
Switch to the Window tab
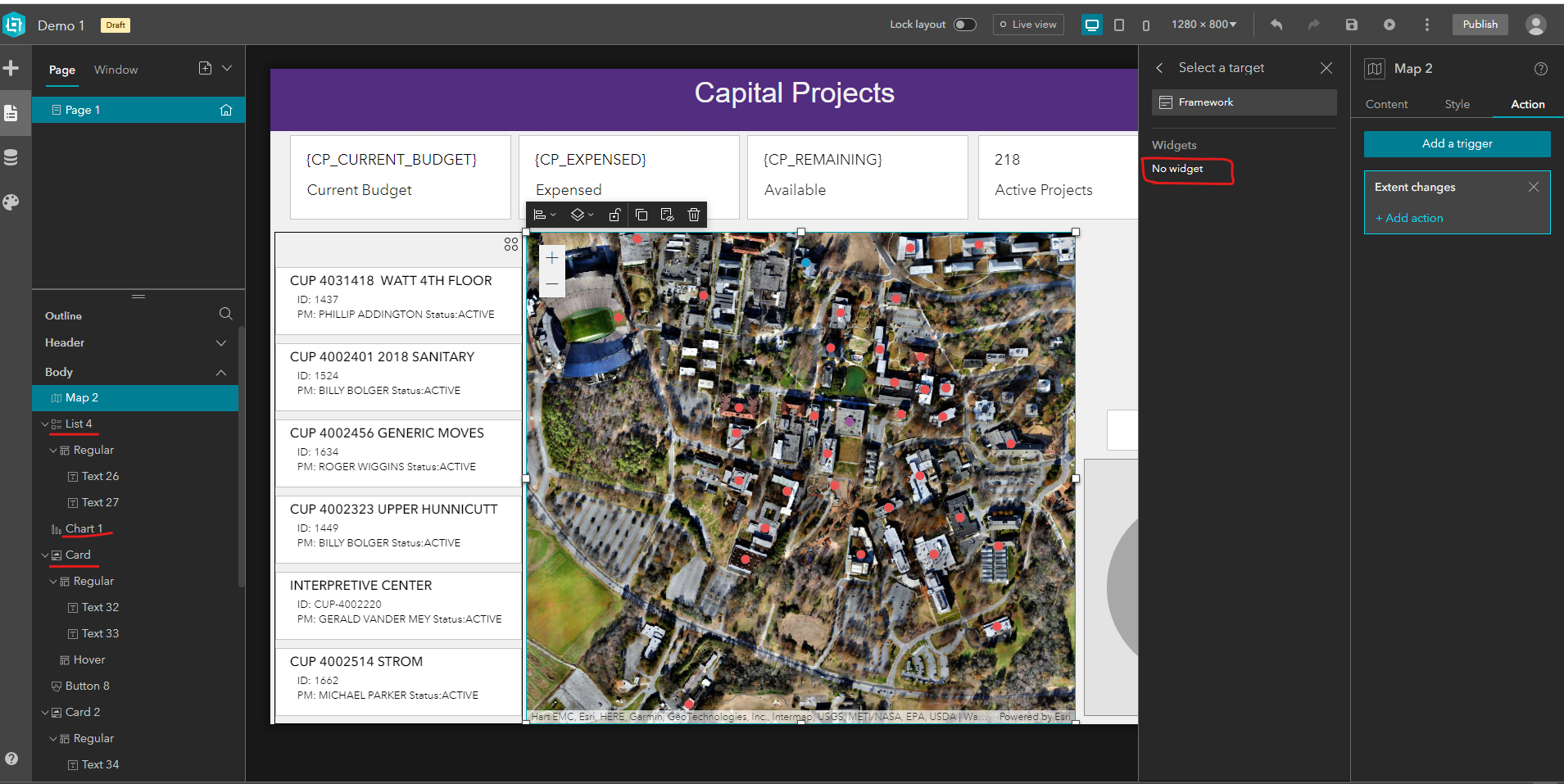[x=116, y=70]
